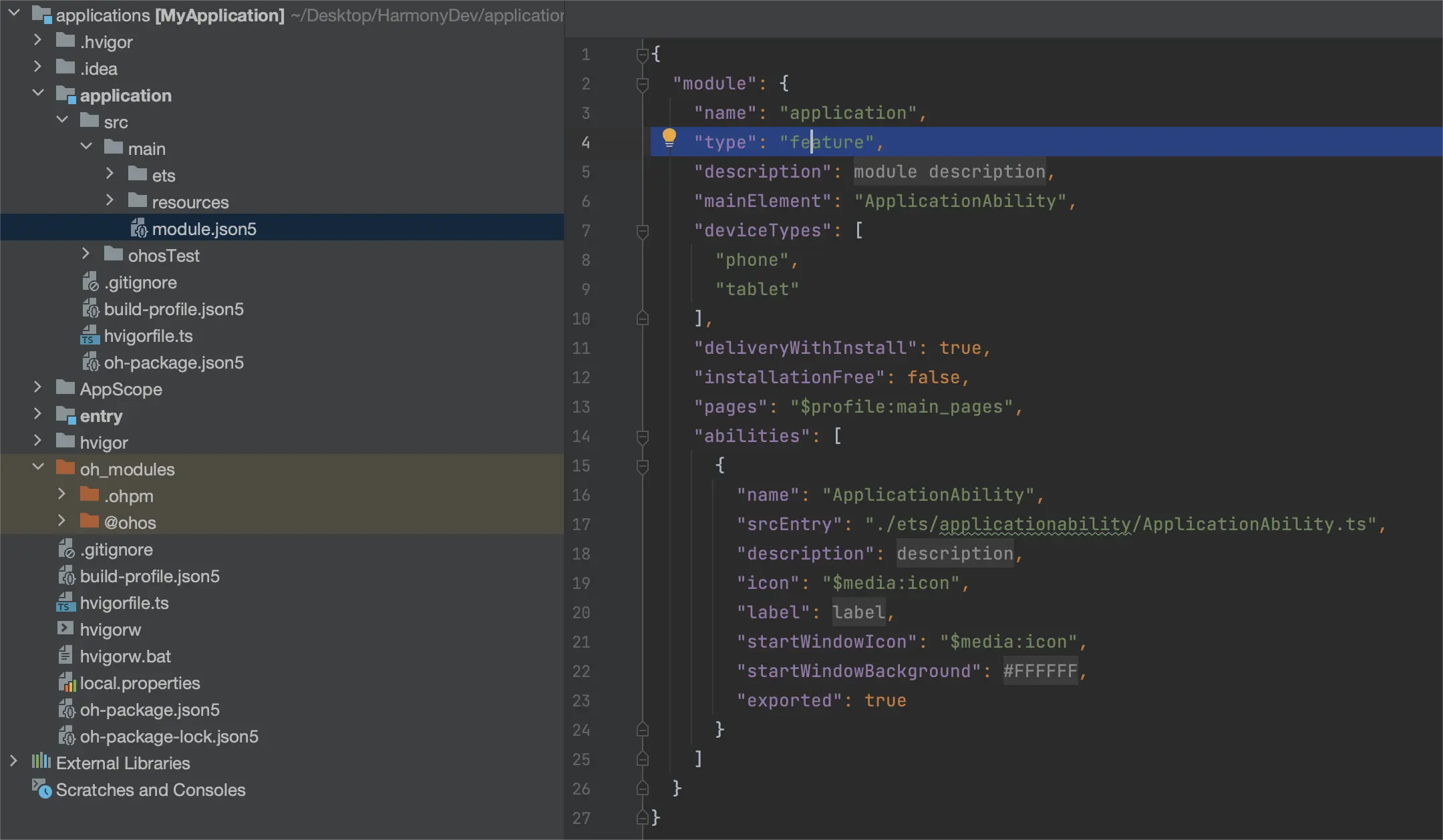Expand the resources folder
Viewport: 1443px width, 840px height.
pyautogui.click(x=110, y=200)
